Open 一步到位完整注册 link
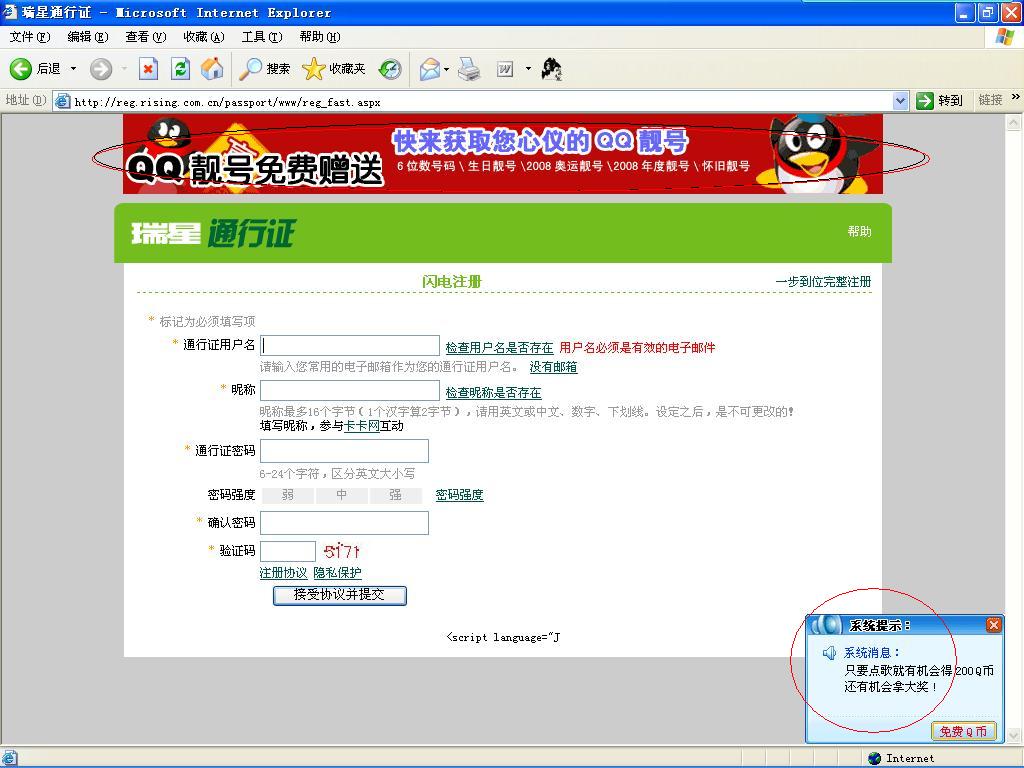 pyautogui.click(x=823, y=281)
